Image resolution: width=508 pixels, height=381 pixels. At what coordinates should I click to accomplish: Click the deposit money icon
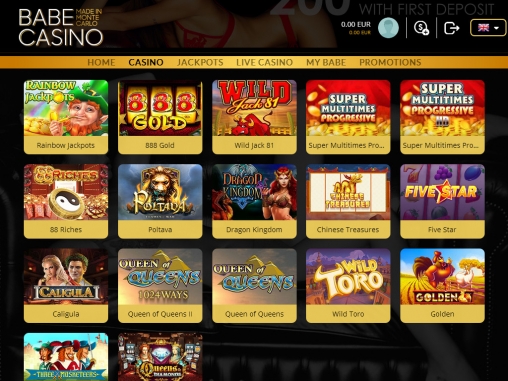coord(421,28)
